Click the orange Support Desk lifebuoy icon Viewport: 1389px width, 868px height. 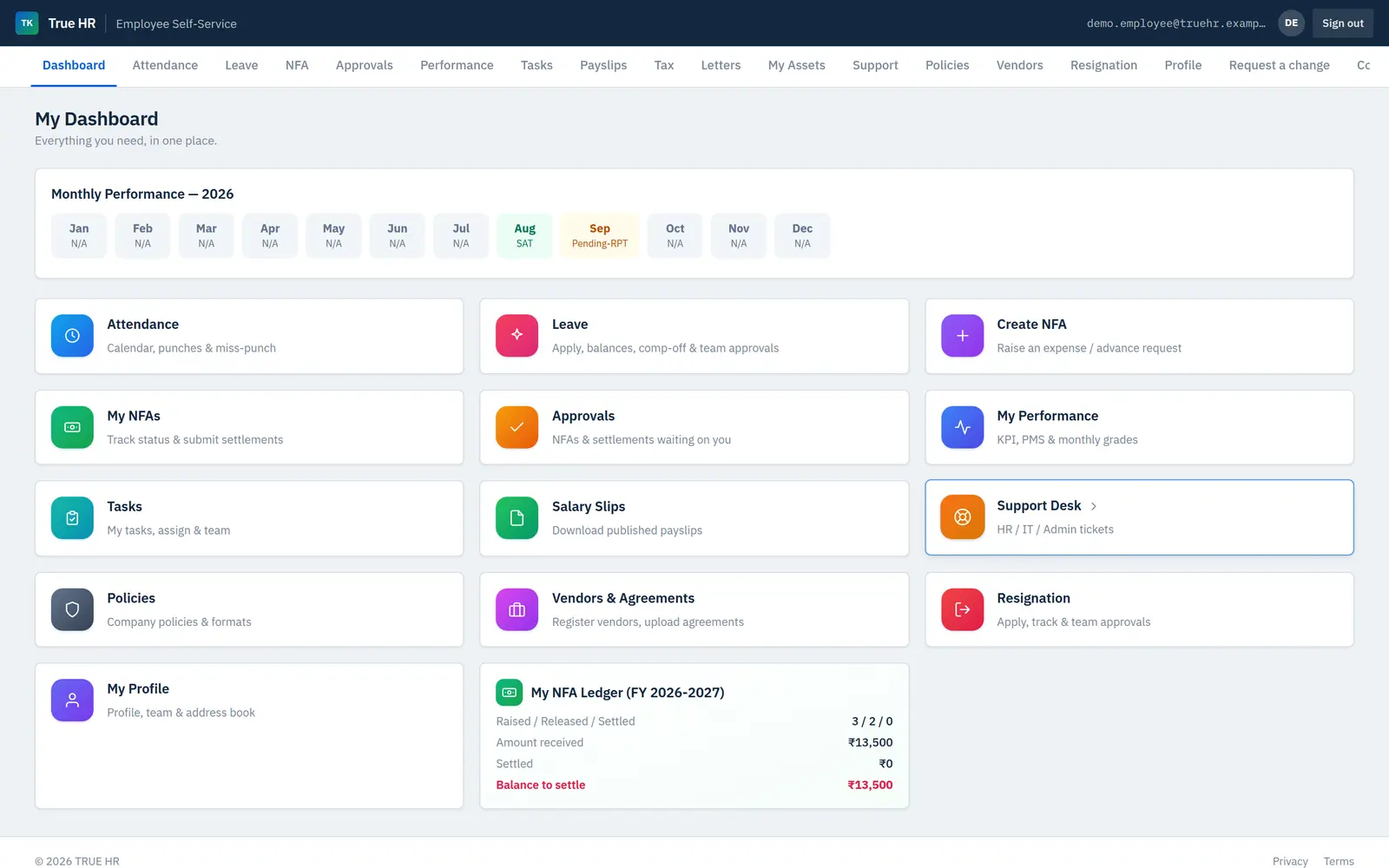[x=962, y=517]
